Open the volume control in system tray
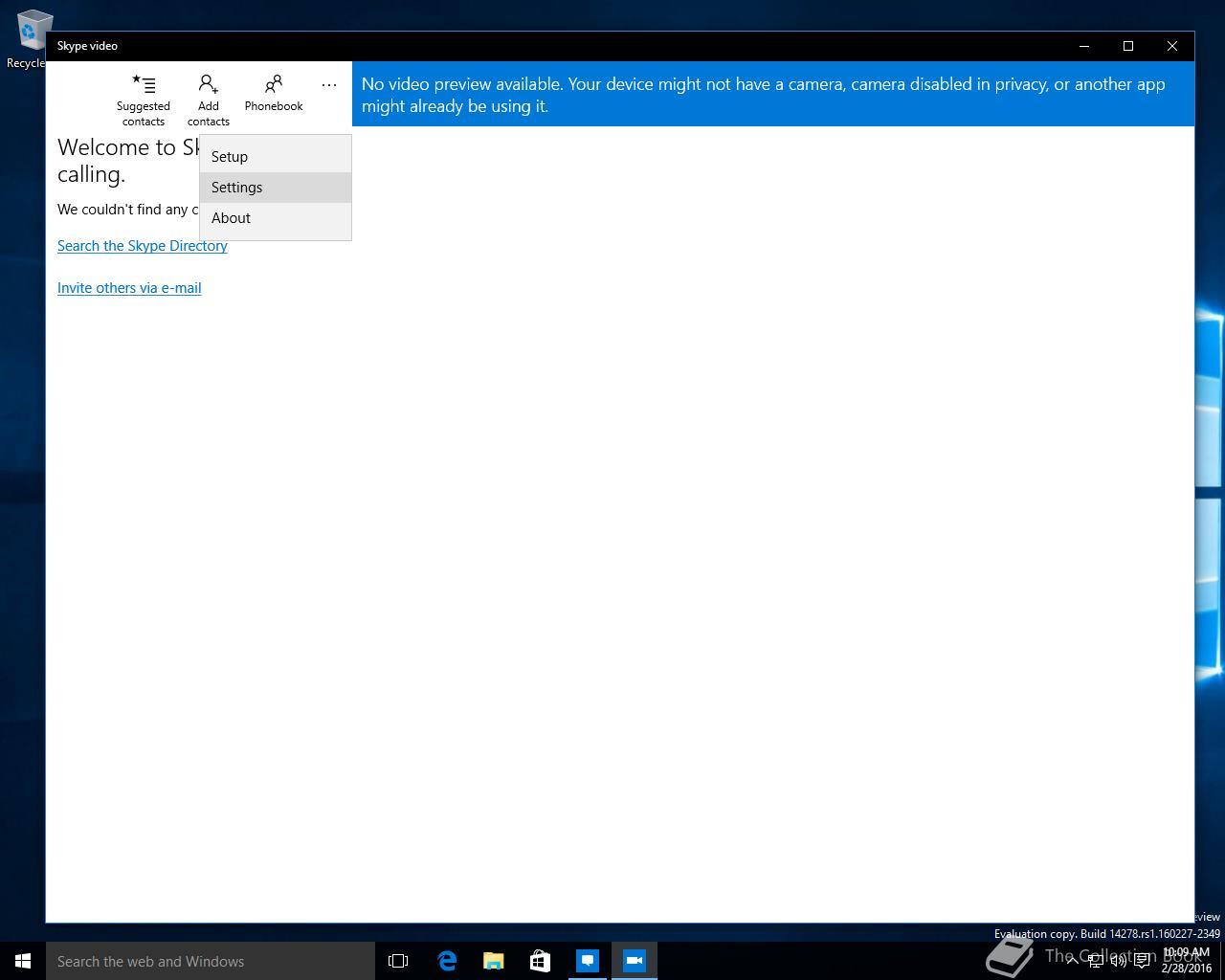 coord(1119,961)
